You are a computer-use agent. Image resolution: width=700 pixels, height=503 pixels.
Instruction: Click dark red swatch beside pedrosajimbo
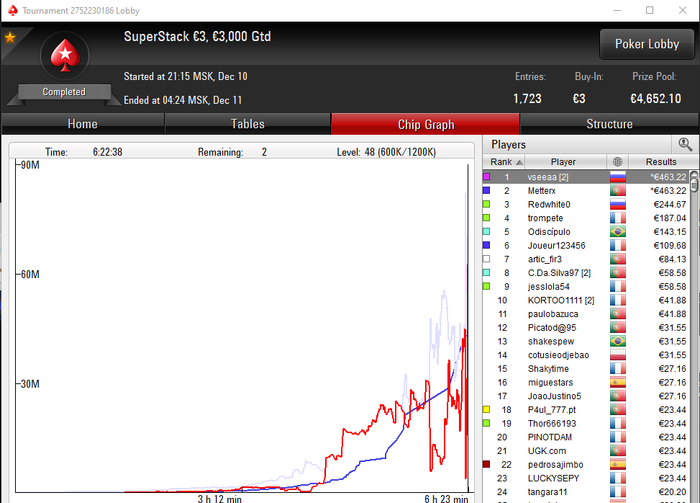(487, 465)
